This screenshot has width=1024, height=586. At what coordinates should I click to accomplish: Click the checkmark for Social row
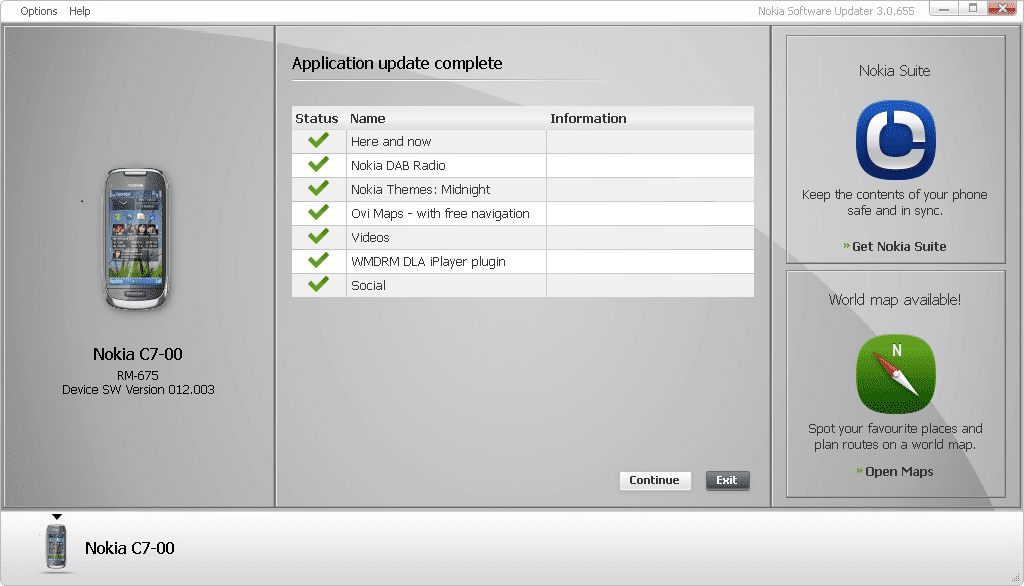point(319,284)
